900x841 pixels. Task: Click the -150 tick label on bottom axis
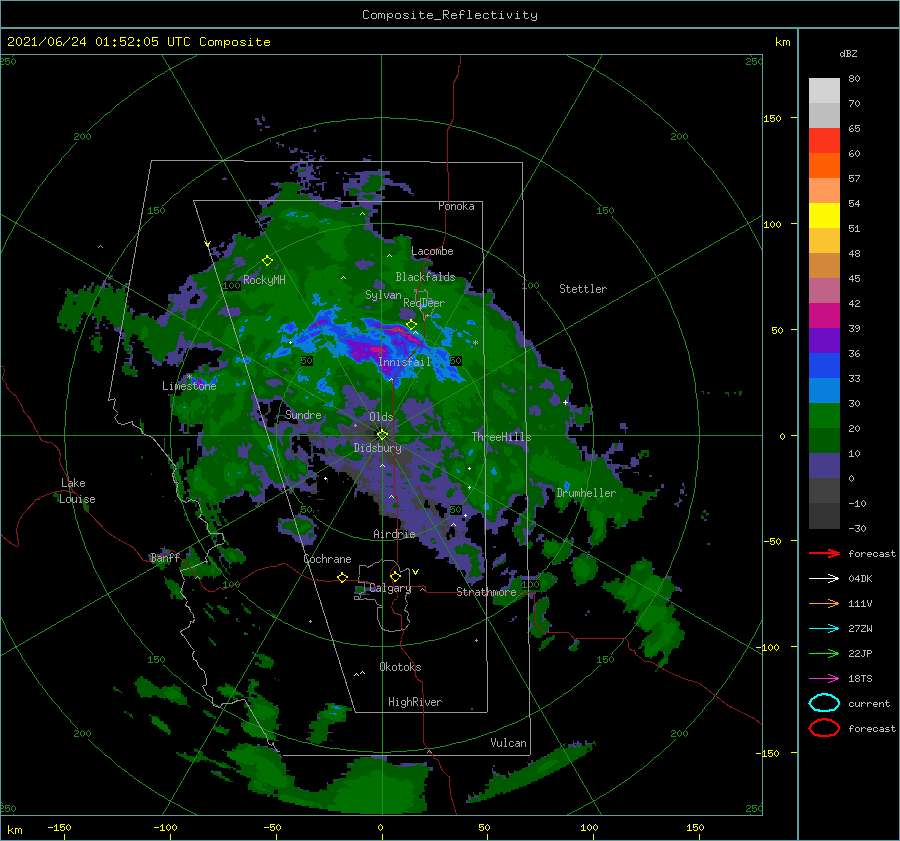pyautogui.click(x=59, y=827)
